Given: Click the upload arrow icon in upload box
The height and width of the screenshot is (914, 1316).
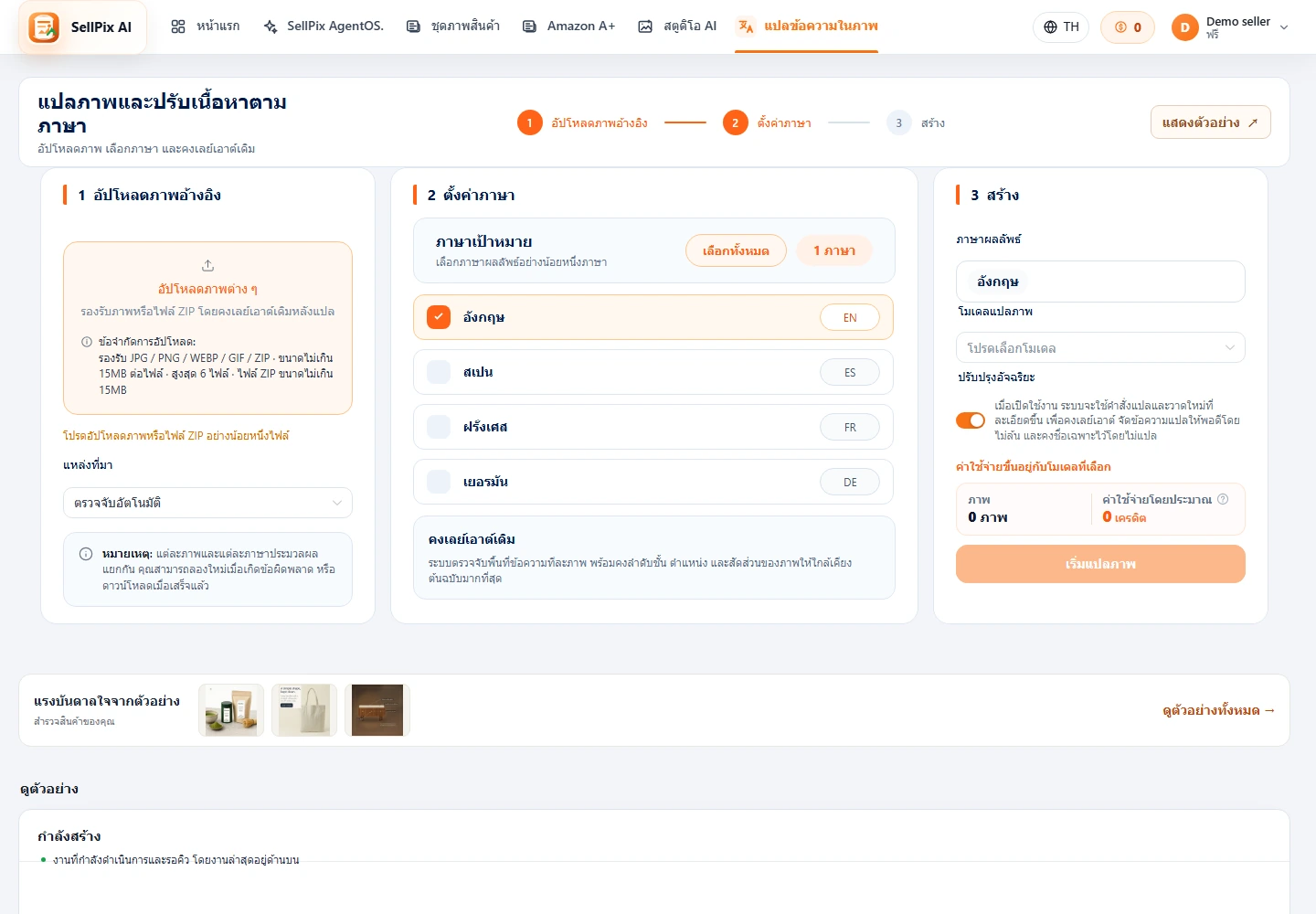Looking at the screenshot, I should [x=207, y=265].
